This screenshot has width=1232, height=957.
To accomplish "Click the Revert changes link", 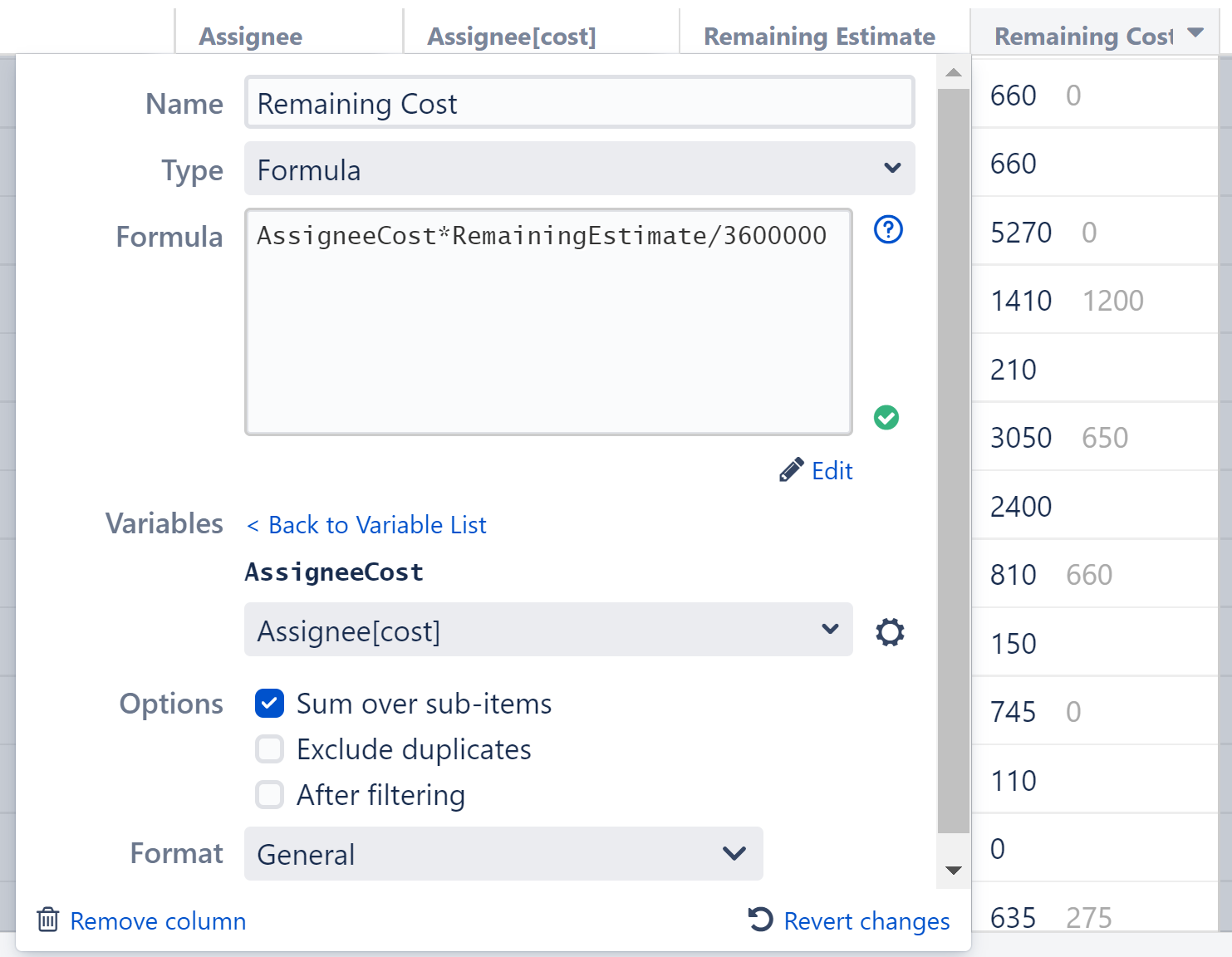I will (x=866, y=920).
